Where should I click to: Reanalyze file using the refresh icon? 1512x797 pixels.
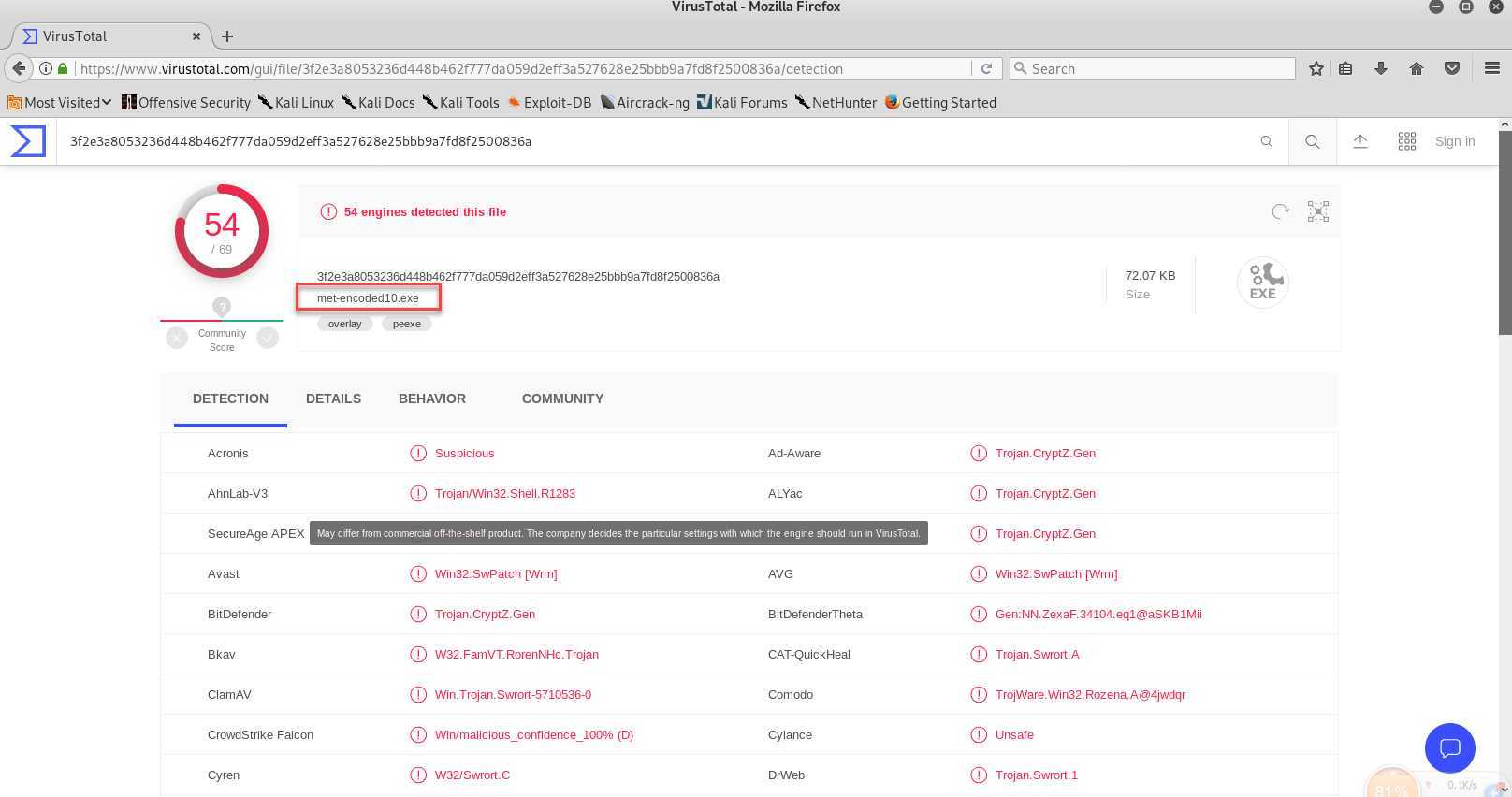pos(1280,211)
